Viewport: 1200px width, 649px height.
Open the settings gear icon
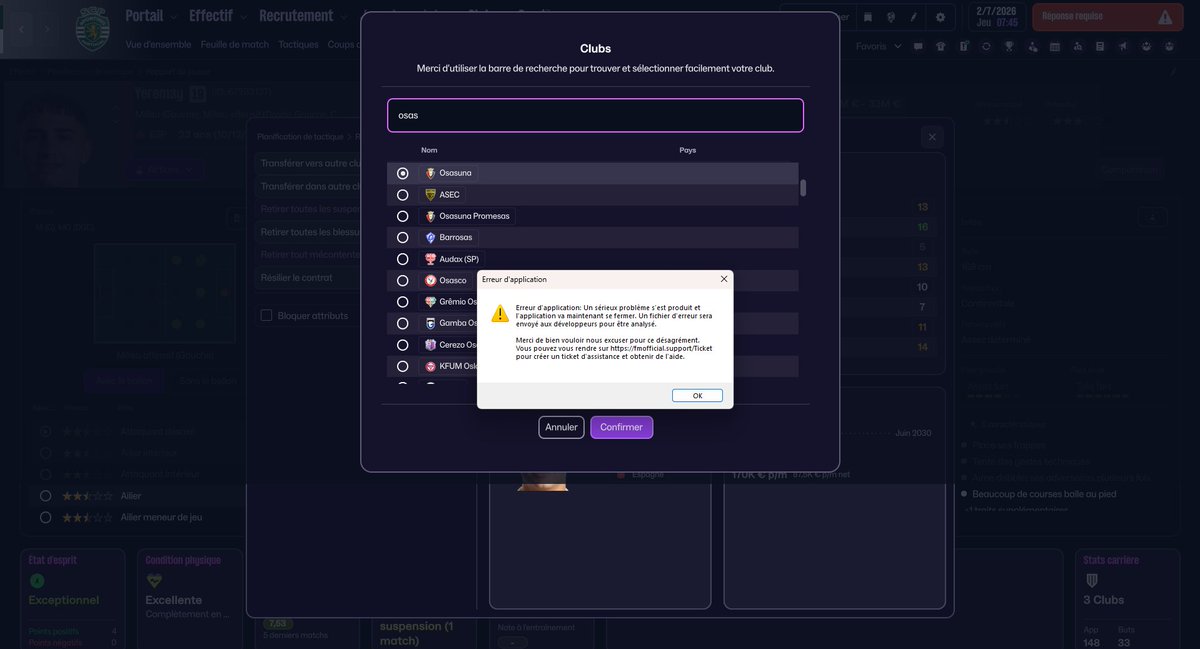click(x=940, y=17)
